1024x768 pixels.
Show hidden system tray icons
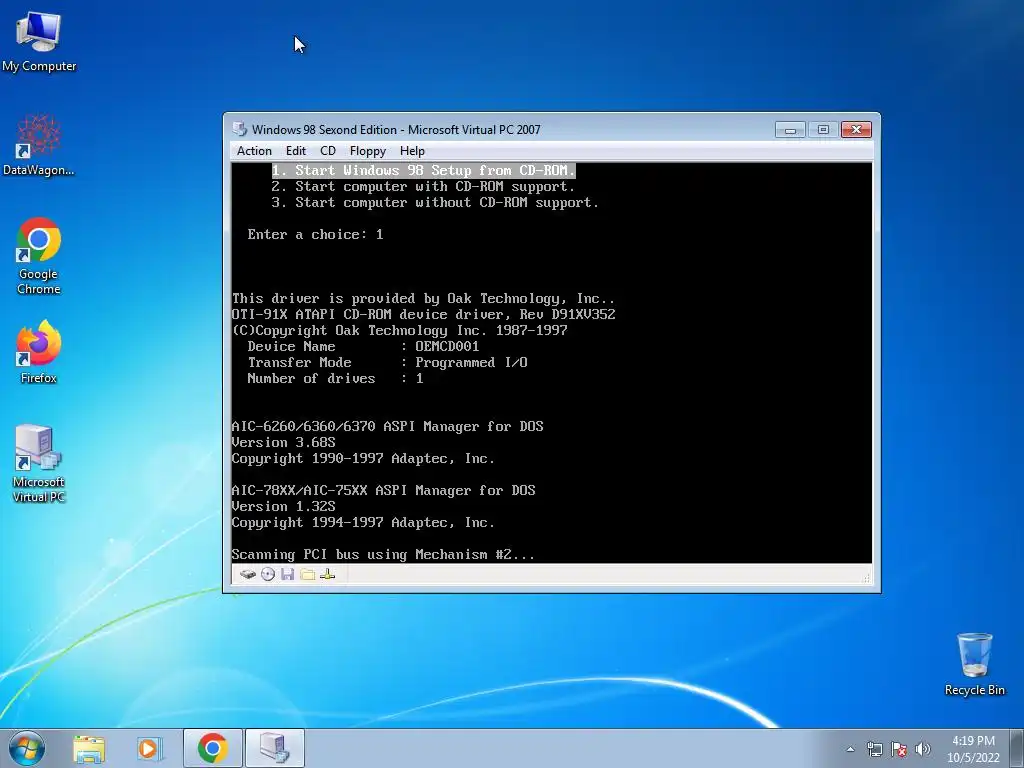coord(850,749)
